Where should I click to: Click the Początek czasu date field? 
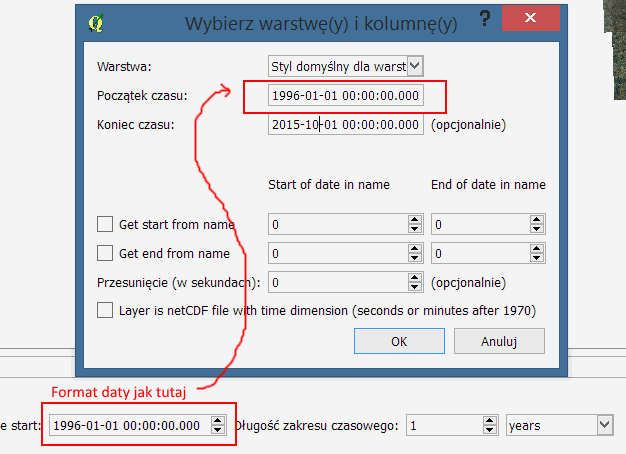point(345,95)
